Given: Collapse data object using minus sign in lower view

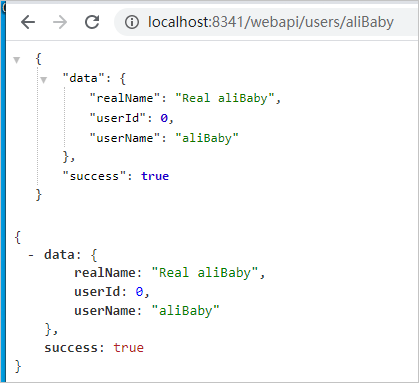Looking at the screenshot, I should (31, 255).
